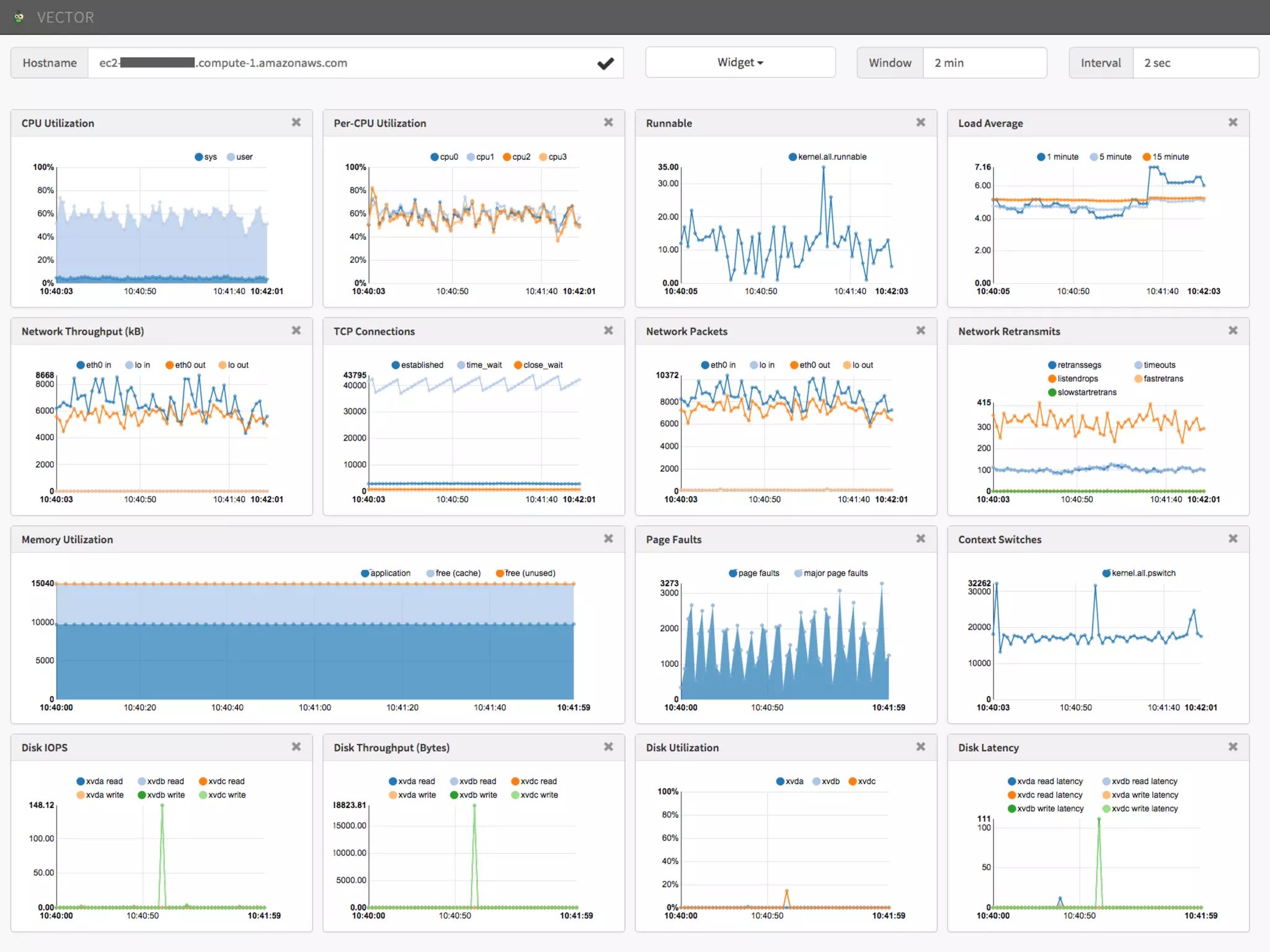This screenshot has width=1270, height=952.
Task: Remove the CPU Utilization widget
Action: [x=296, y=123]
